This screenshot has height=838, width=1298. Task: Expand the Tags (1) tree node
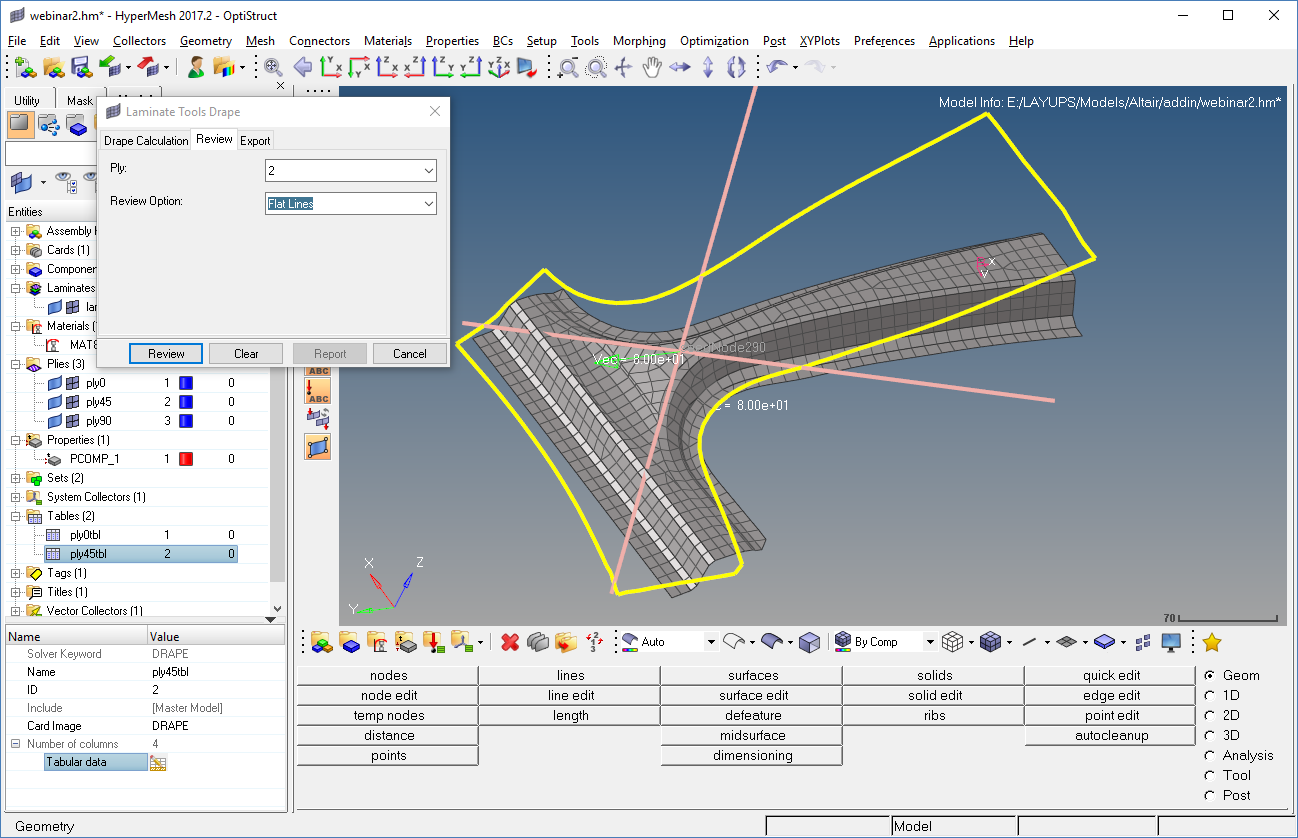(16, 573)
